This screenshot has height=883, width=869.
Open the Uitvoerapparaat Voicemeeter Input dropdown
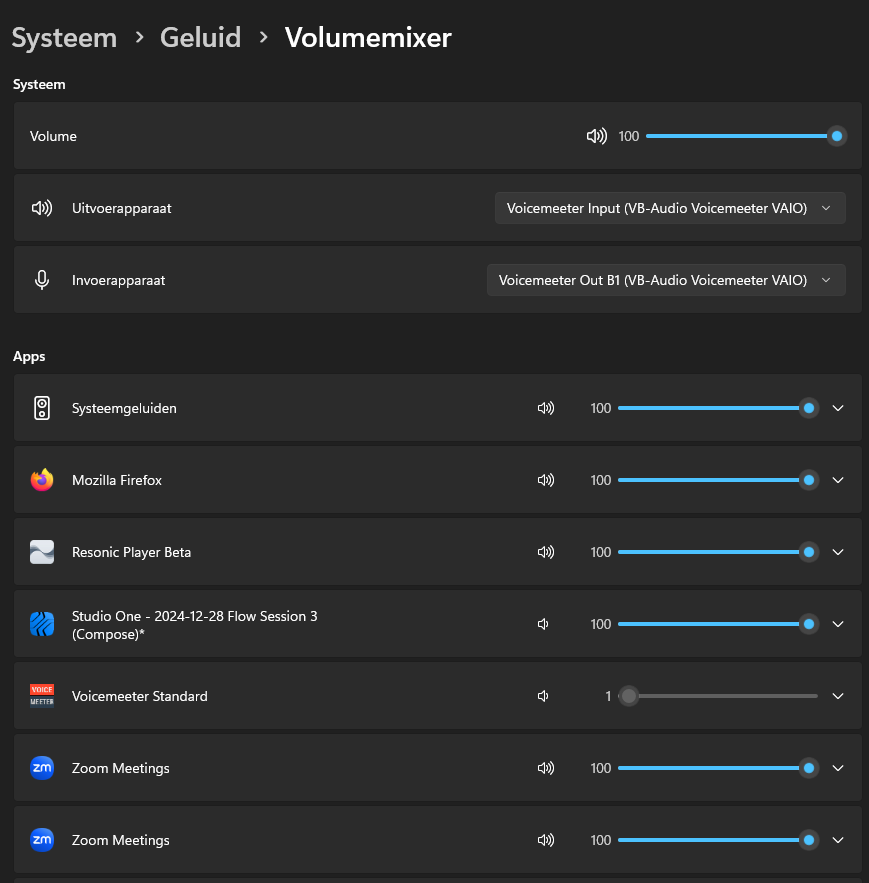(670, 208)
